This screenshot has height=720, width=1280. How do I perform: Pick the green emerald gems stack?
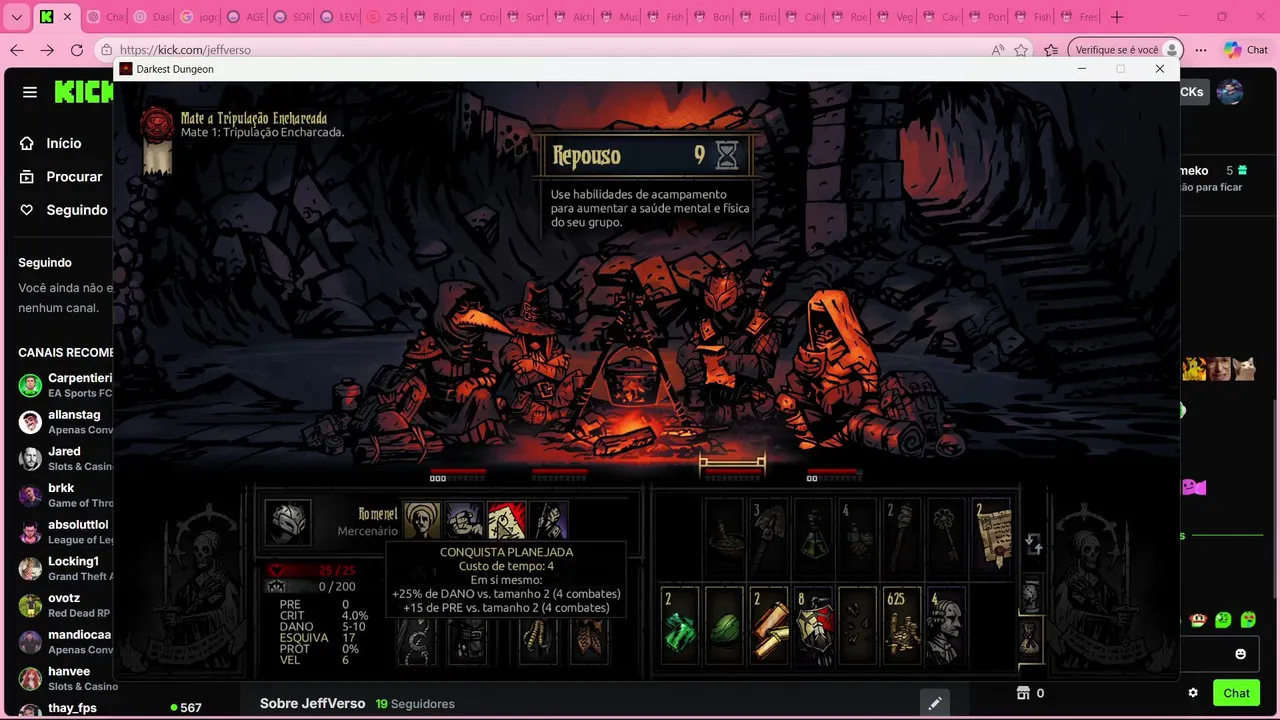click(681, 625)
